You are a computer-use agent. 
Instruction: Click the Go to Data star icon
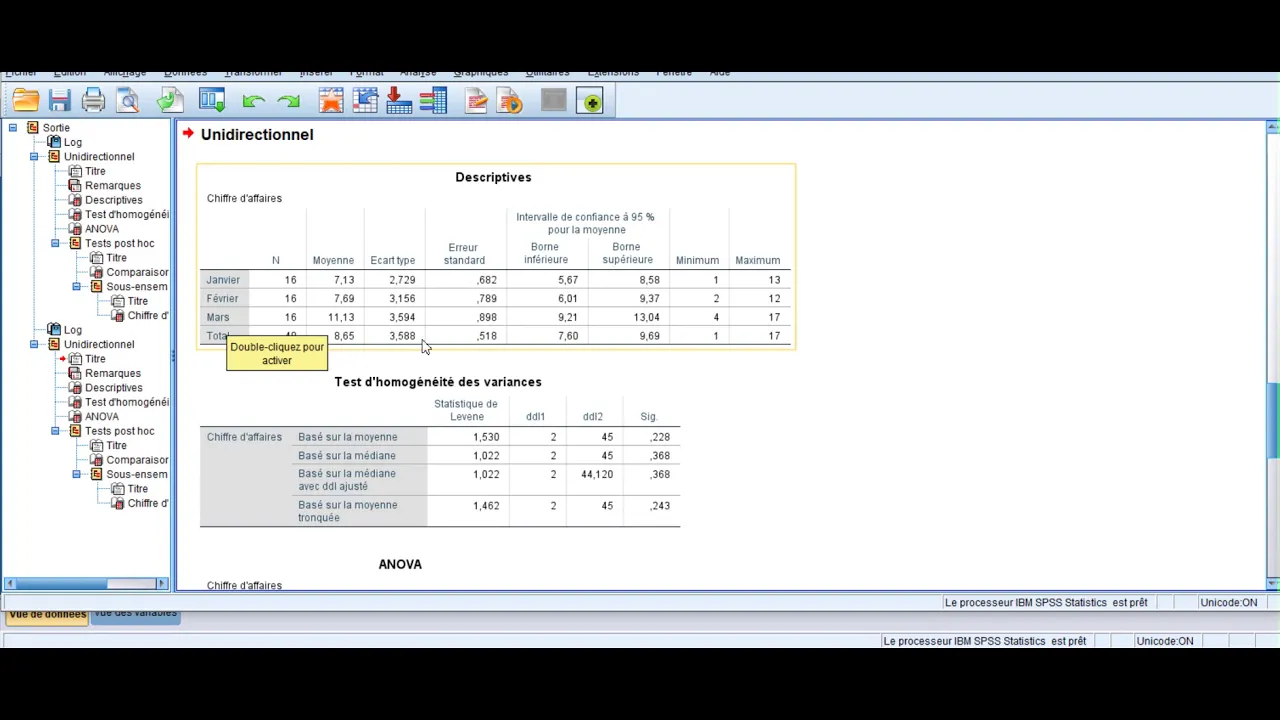tap(331, 100)
